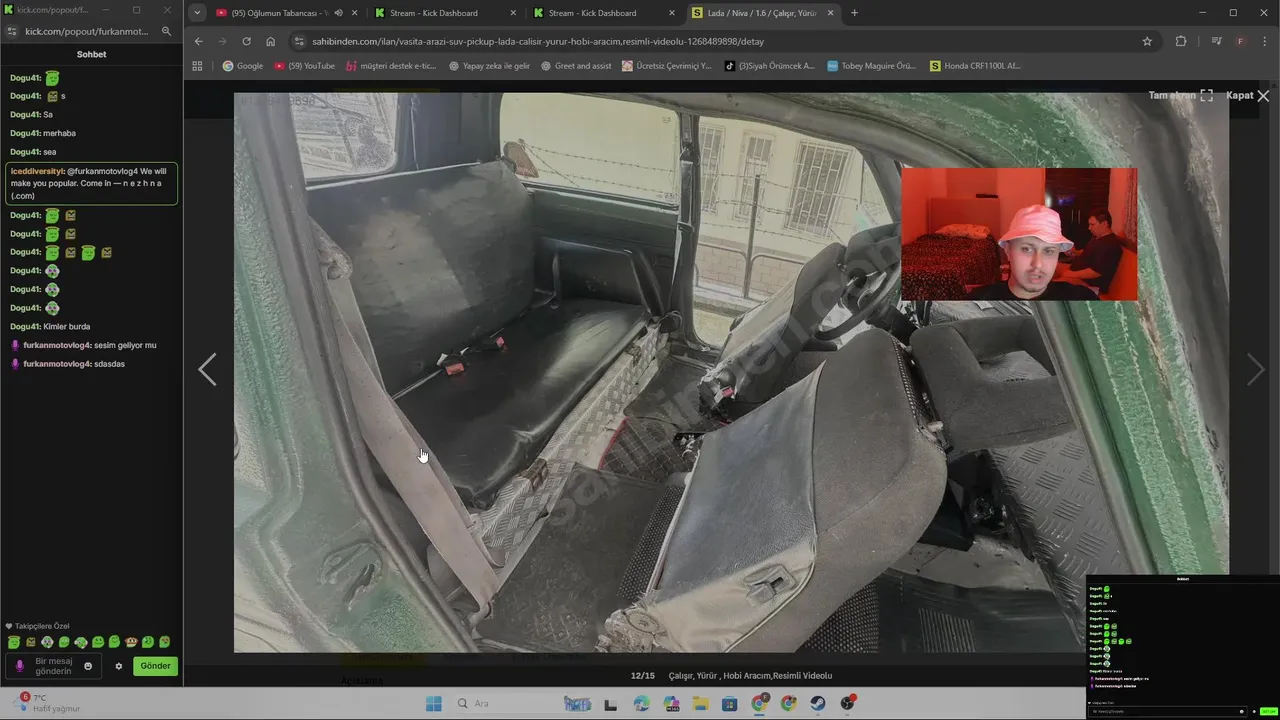Open the Honda CRF1100L bookmark
The image size is (1280, 720).
[x=975, y=66]
